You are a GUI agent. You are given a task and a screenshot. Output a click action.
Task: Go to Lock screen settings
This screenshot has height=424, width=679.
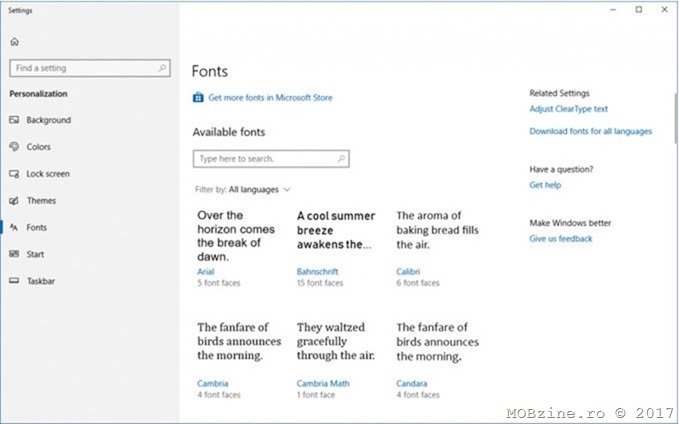pyautogui.click(x=48, y=174)
